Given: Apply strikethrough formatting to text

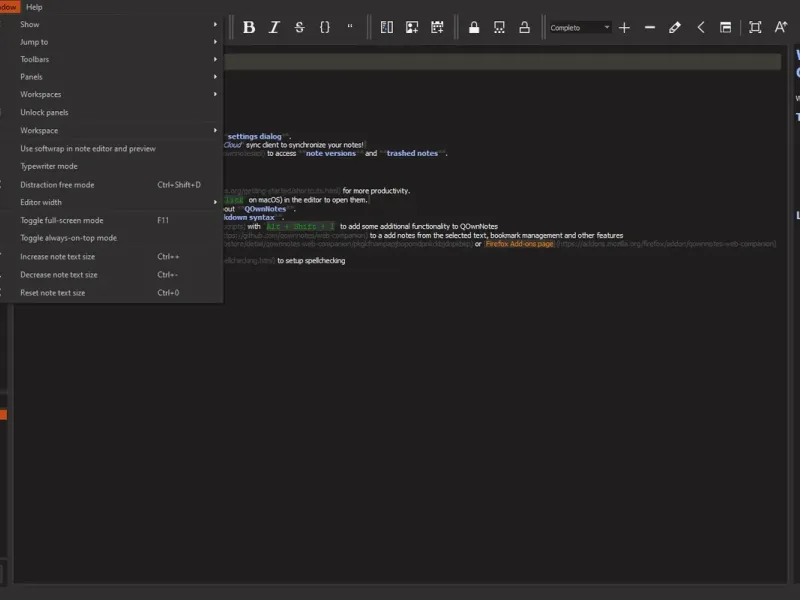Looking at the screenshot, I should [299, 27].
